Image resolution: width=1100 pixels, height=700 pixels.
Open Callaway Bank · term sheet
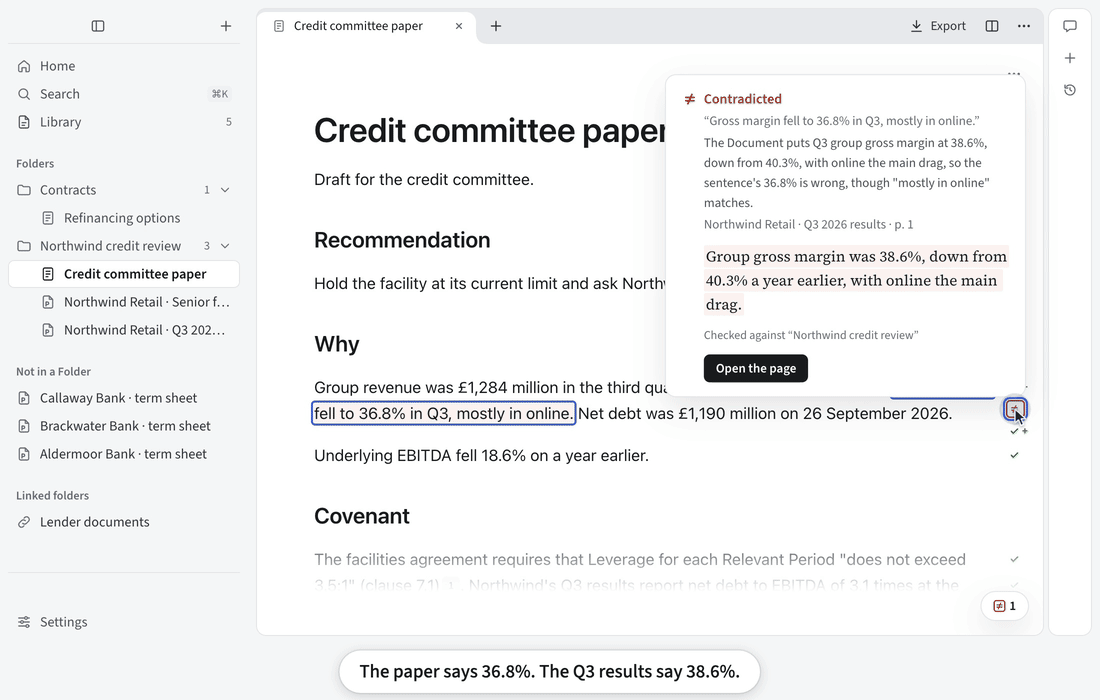[123, 398]
